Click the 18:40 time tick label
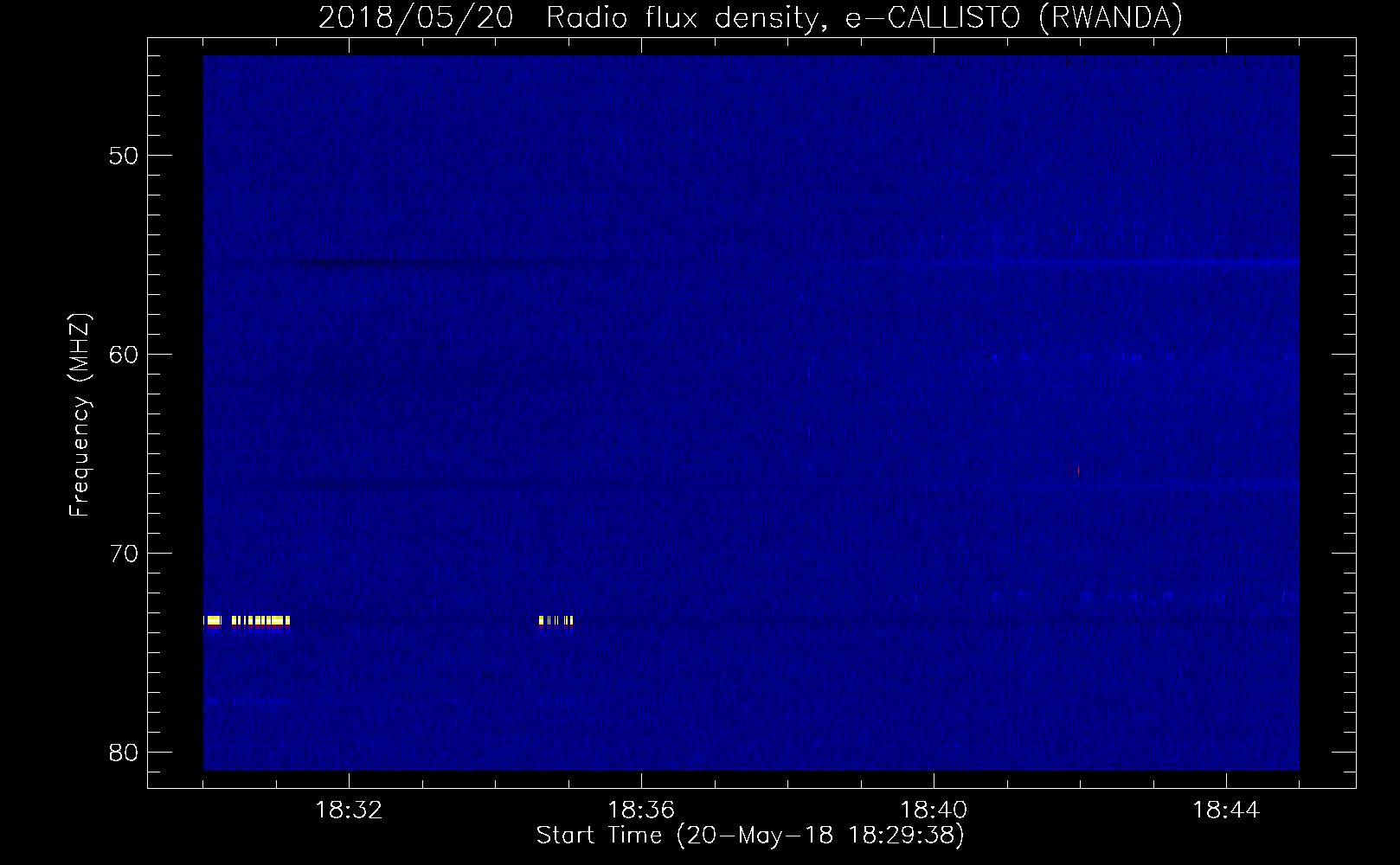The width and height of the screenshot is (1400, 865). coord(934,811)
